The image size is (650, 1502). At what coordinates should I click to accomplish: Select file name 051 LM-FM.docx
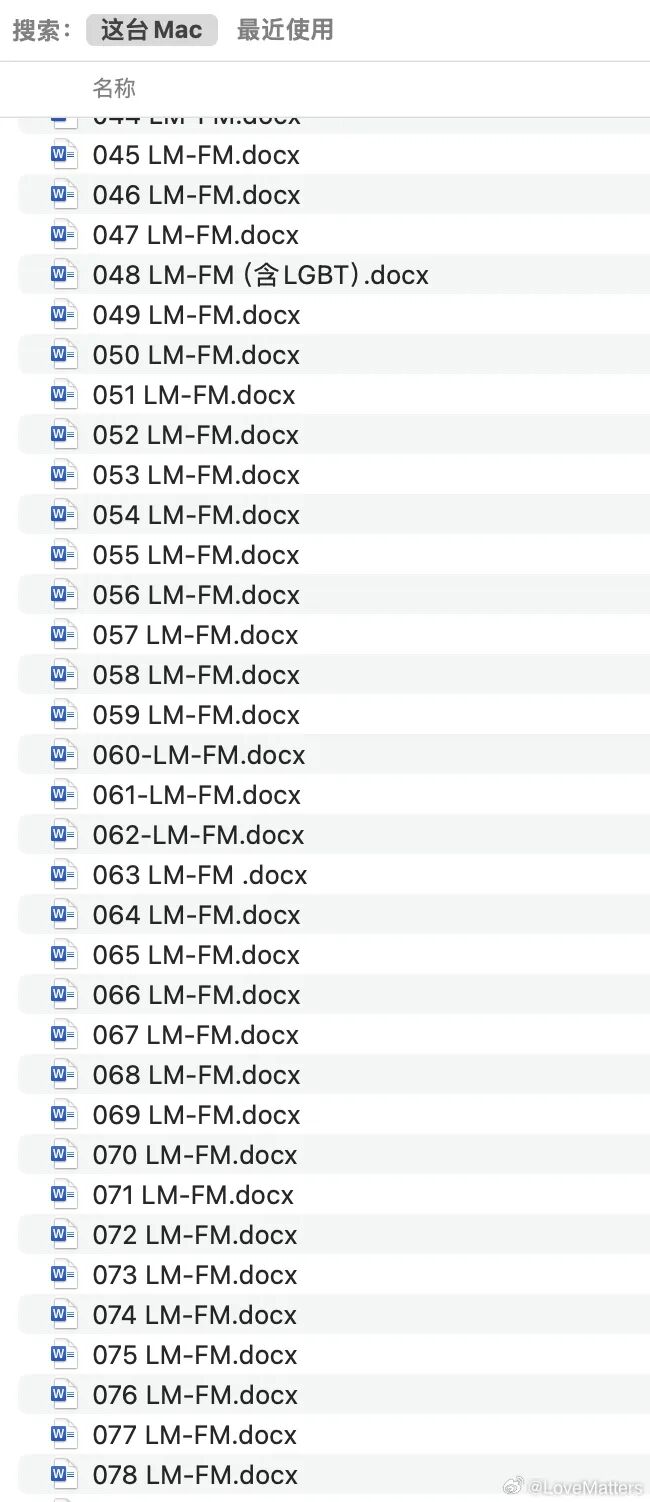click(x=194, y=395)
